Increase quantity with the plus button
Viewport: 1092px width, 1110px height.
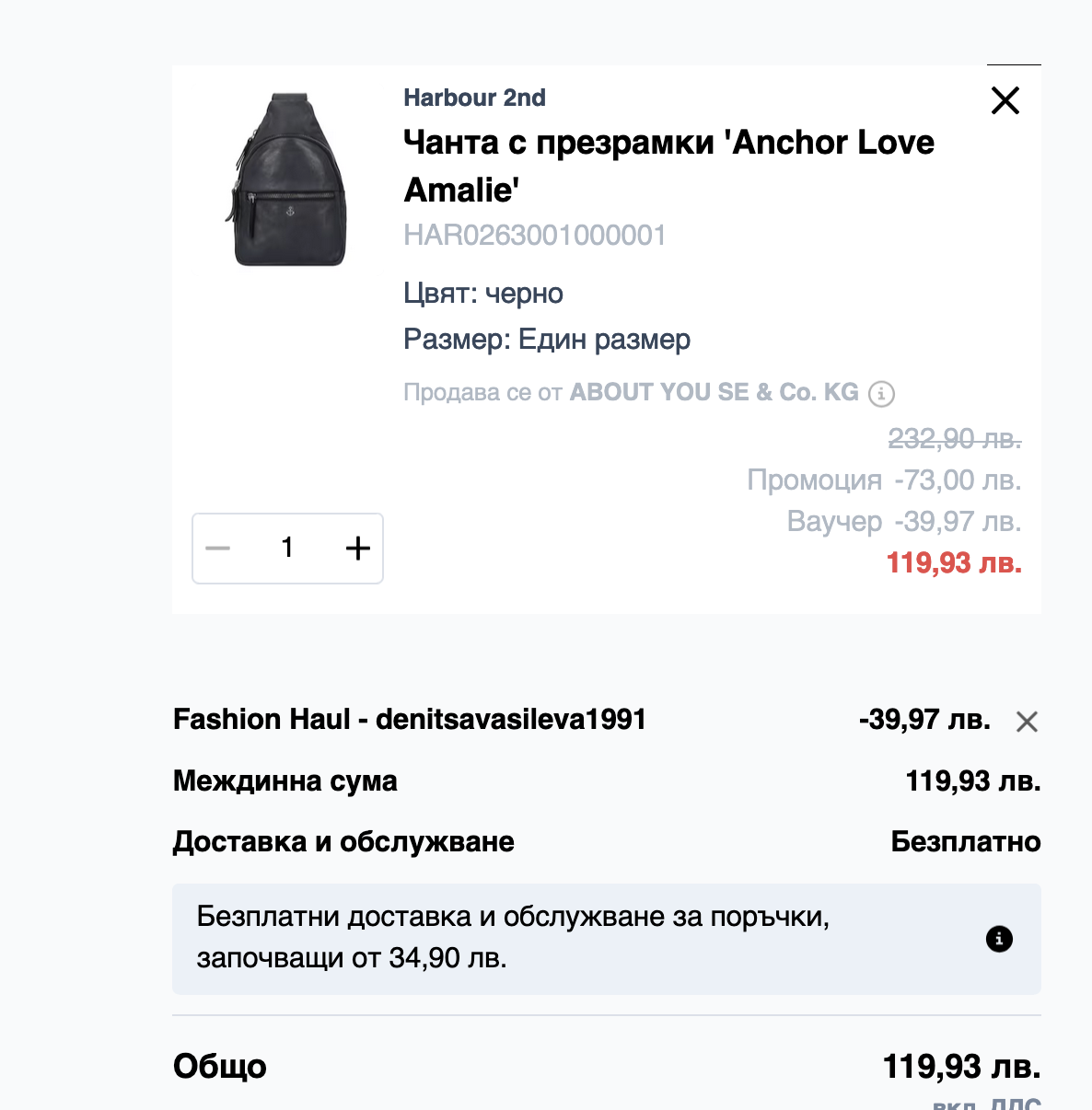357,549
